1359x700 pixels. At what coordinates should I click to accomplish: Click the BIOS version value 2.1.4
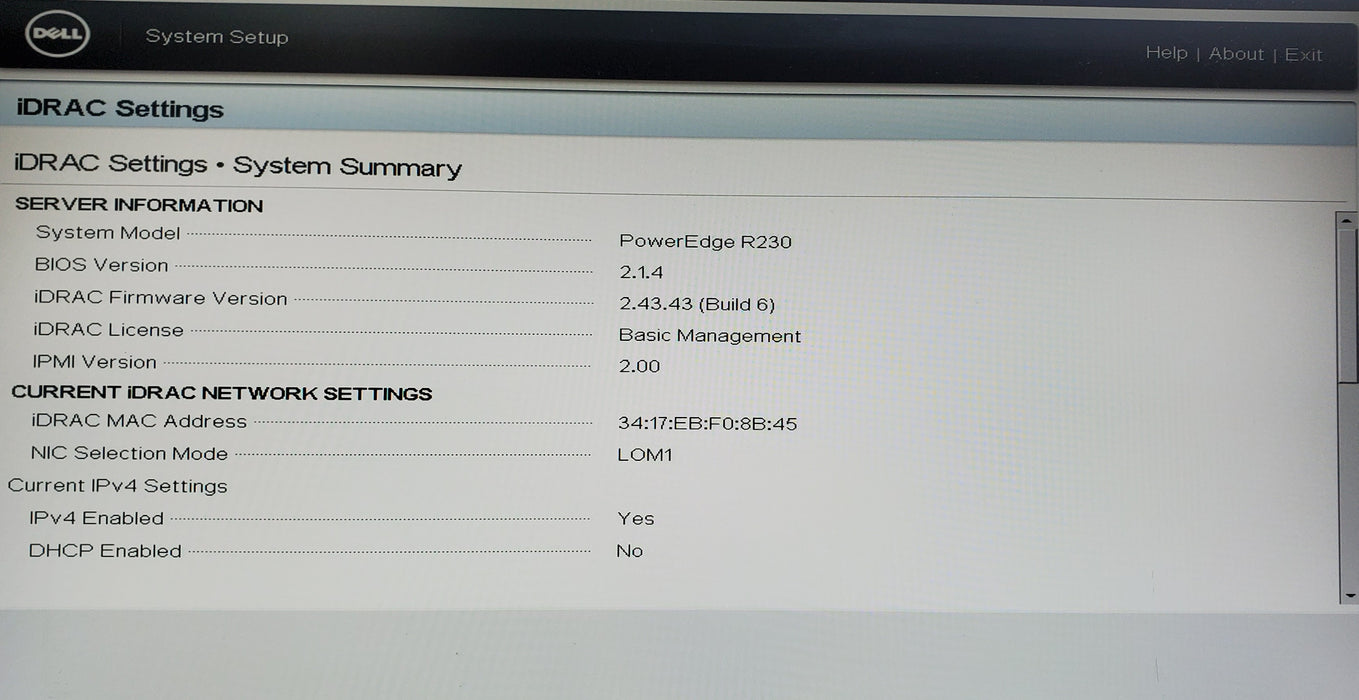pyautogui.click(x=641, y=272)
